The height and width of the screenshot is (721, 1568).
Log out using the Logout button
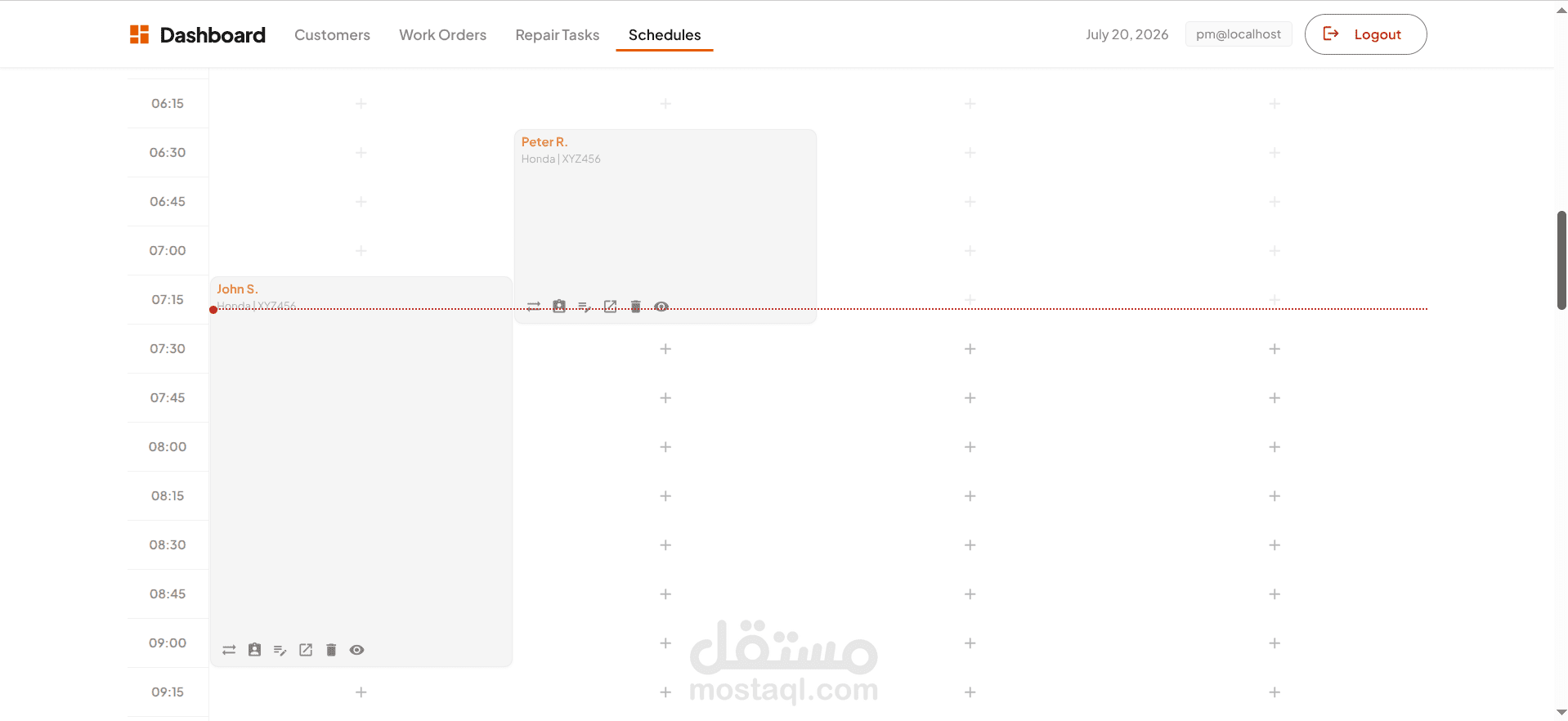pyautogui.click(x=1365, y=34)
